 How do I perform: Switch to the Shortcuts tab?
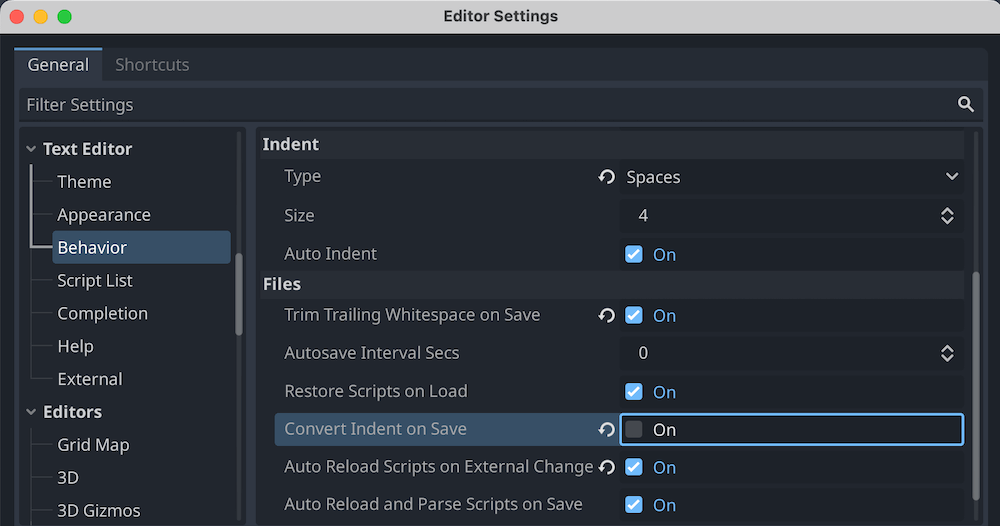152,65
